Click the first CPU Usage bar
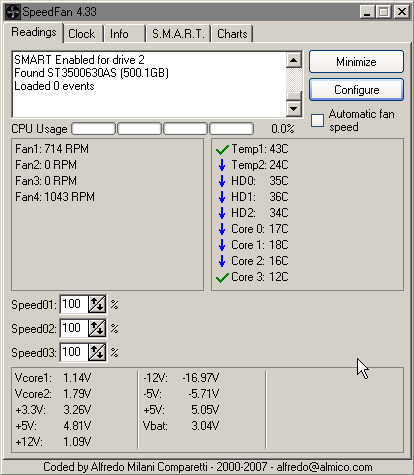The height and width of the screenshot is (475, 414). point(94,129)
